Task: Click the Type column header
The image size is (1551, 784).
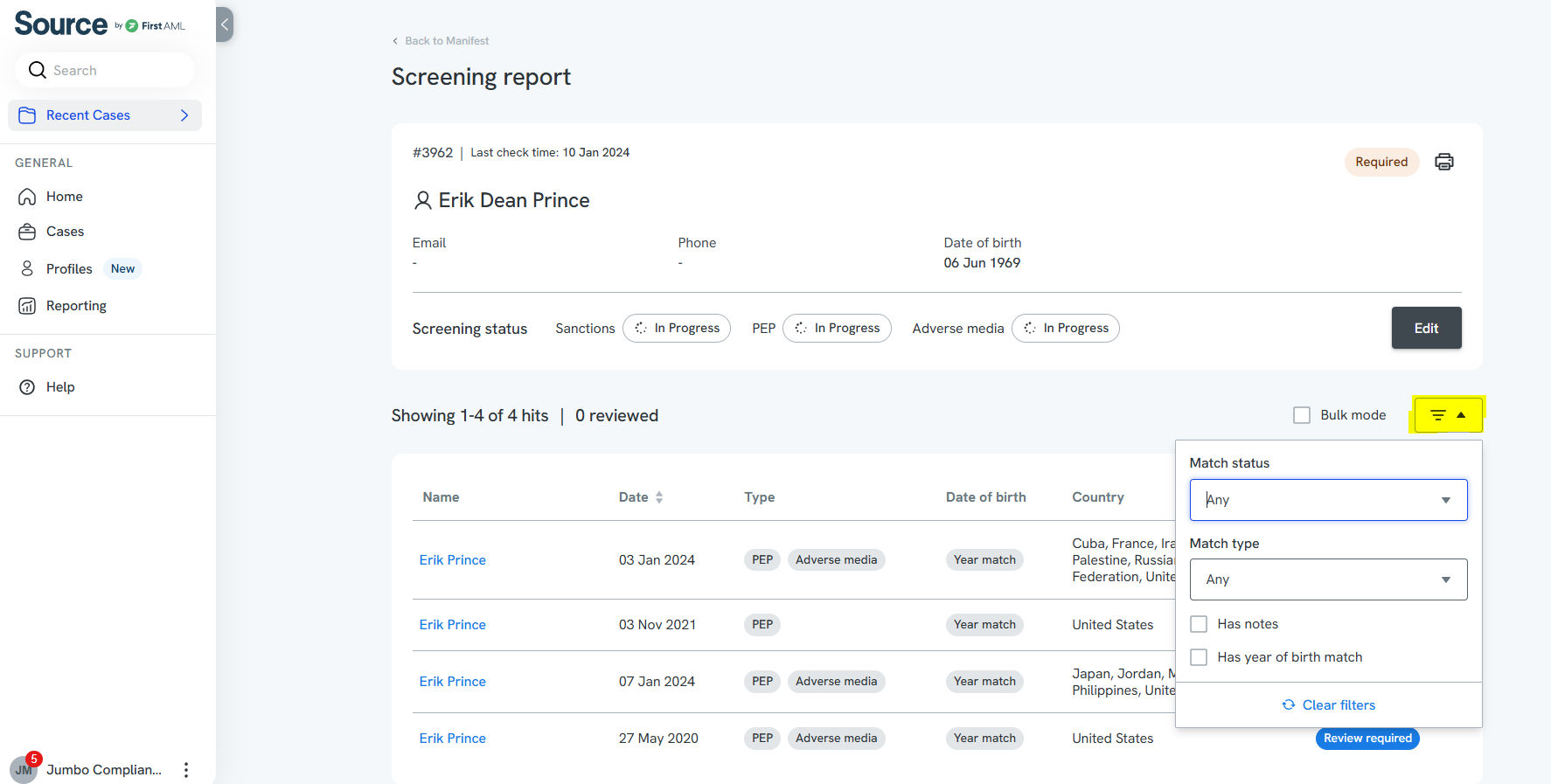Action: point(760,497)
